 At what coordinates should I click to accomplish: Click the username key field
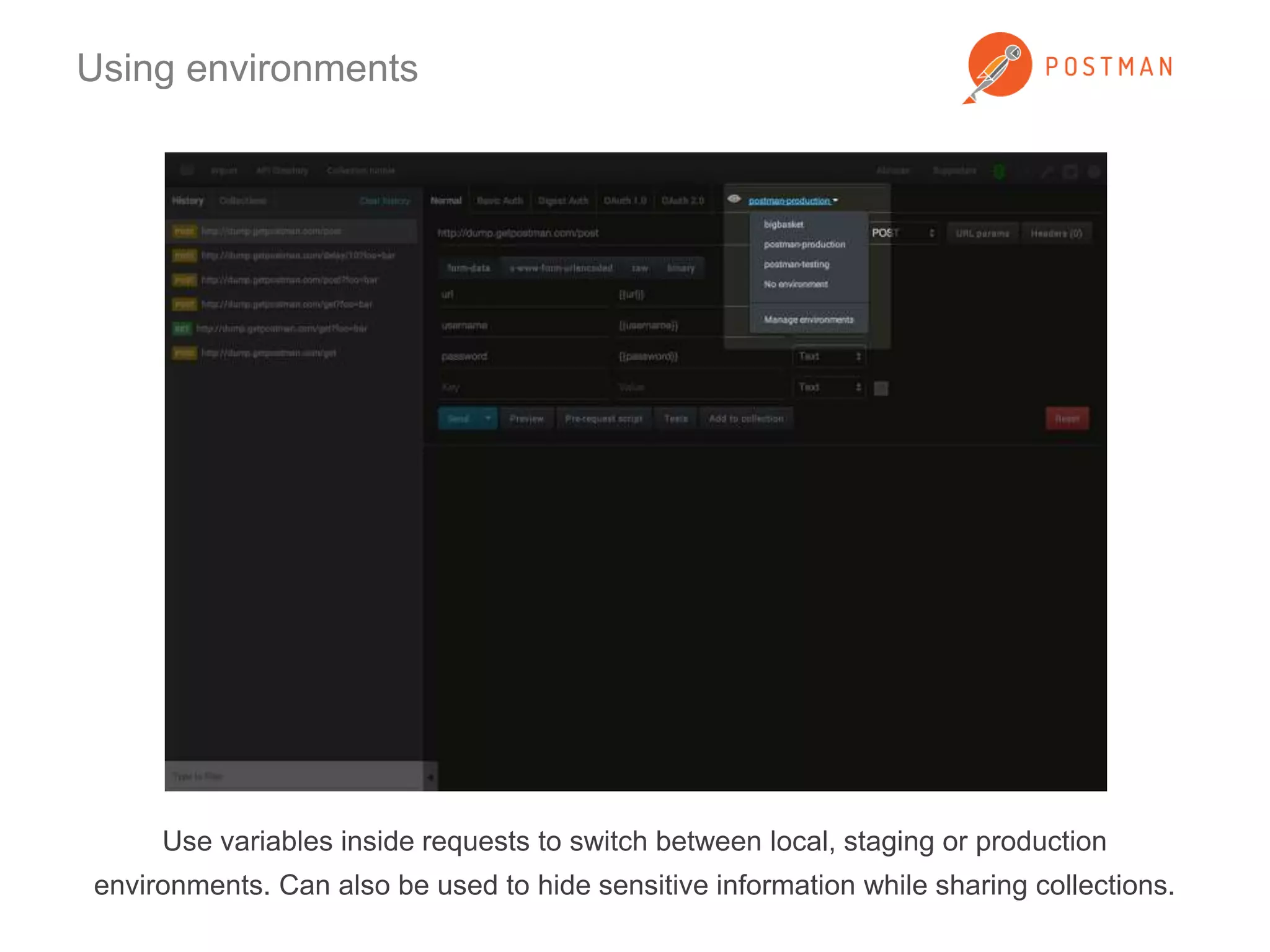pyautogui.click(x=524, y=325)
